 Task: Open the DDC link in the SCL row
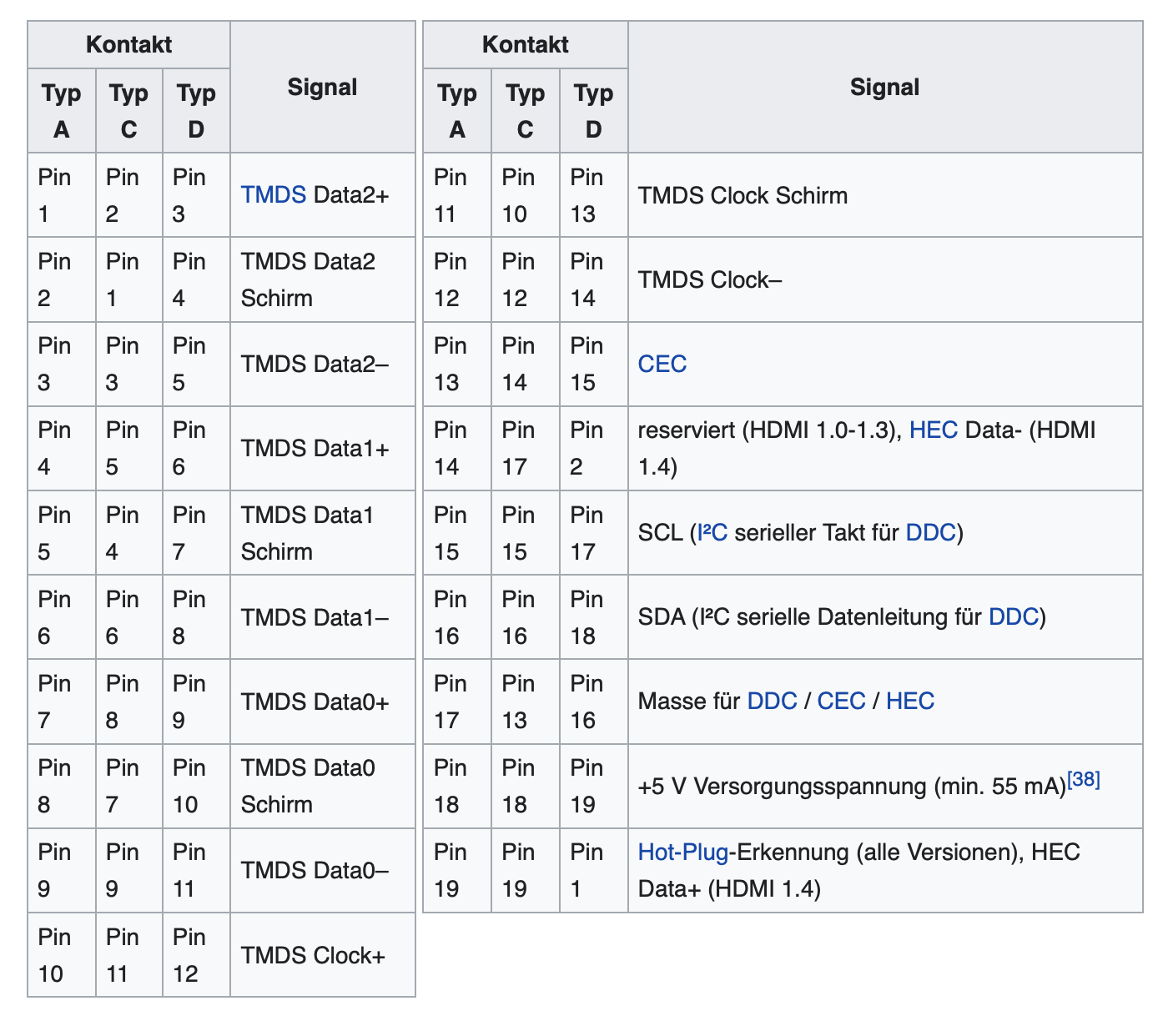930,533
